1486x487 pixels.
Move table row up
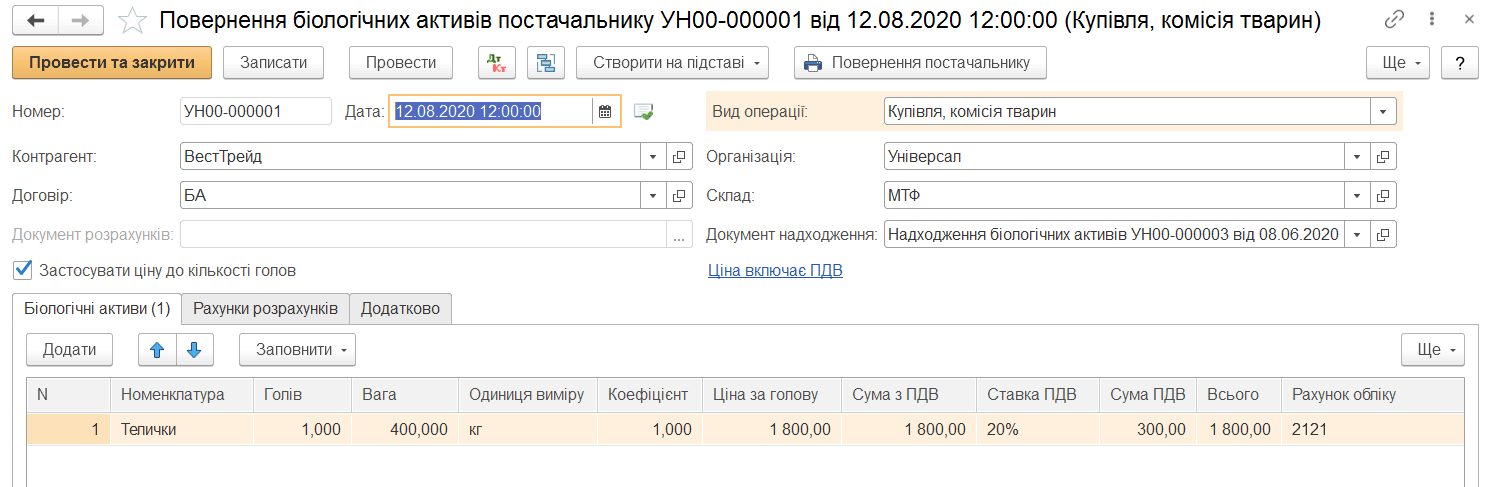(157, 350)
